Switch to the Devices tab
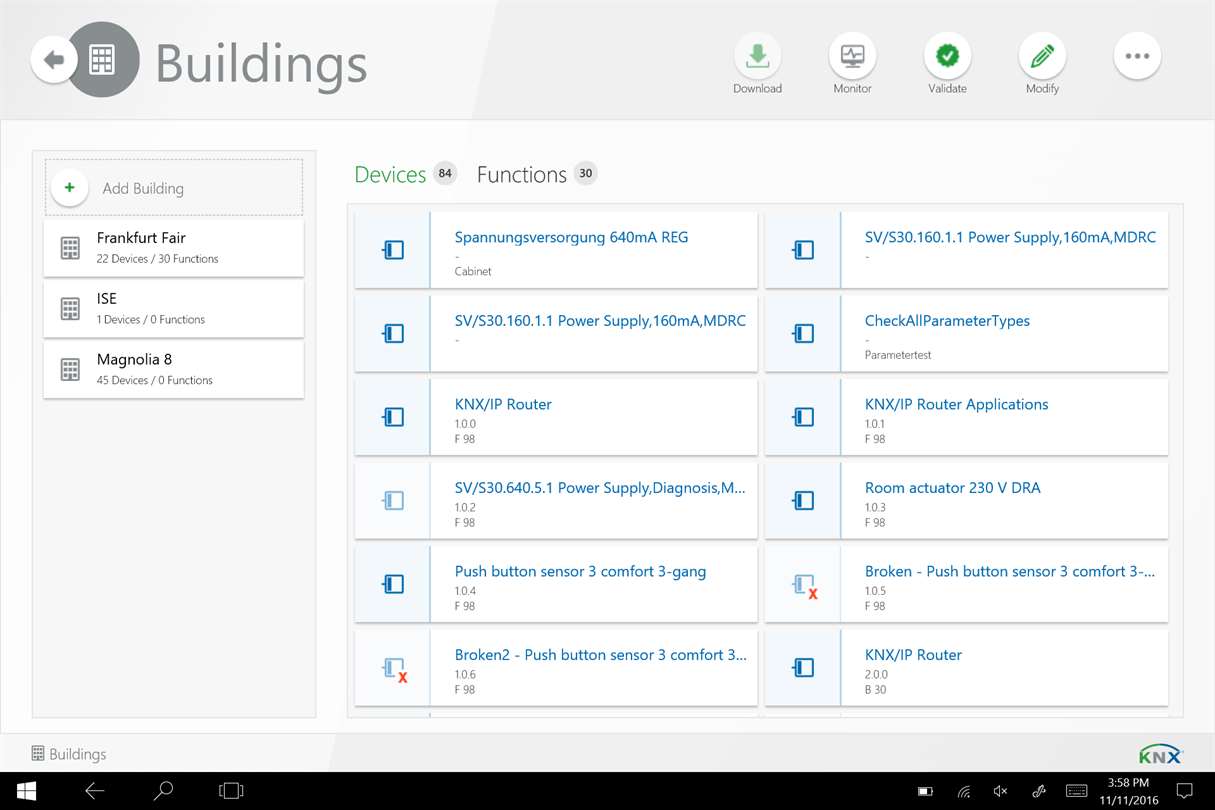The width and height of the screenshot is (1215, 810). coord(390,174)
